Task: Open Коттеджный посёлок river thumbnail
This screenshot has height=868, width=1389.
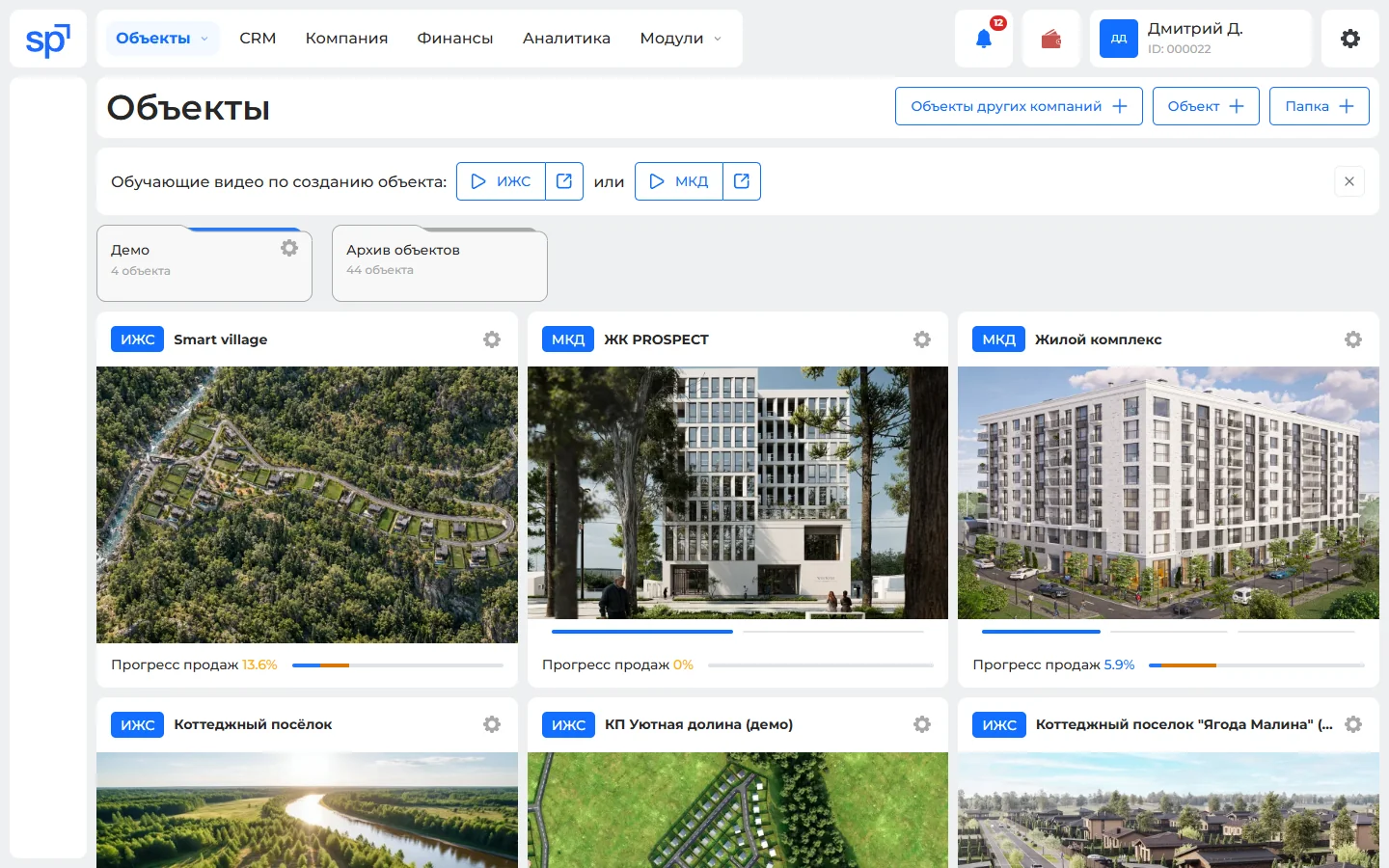Action: 307,810
